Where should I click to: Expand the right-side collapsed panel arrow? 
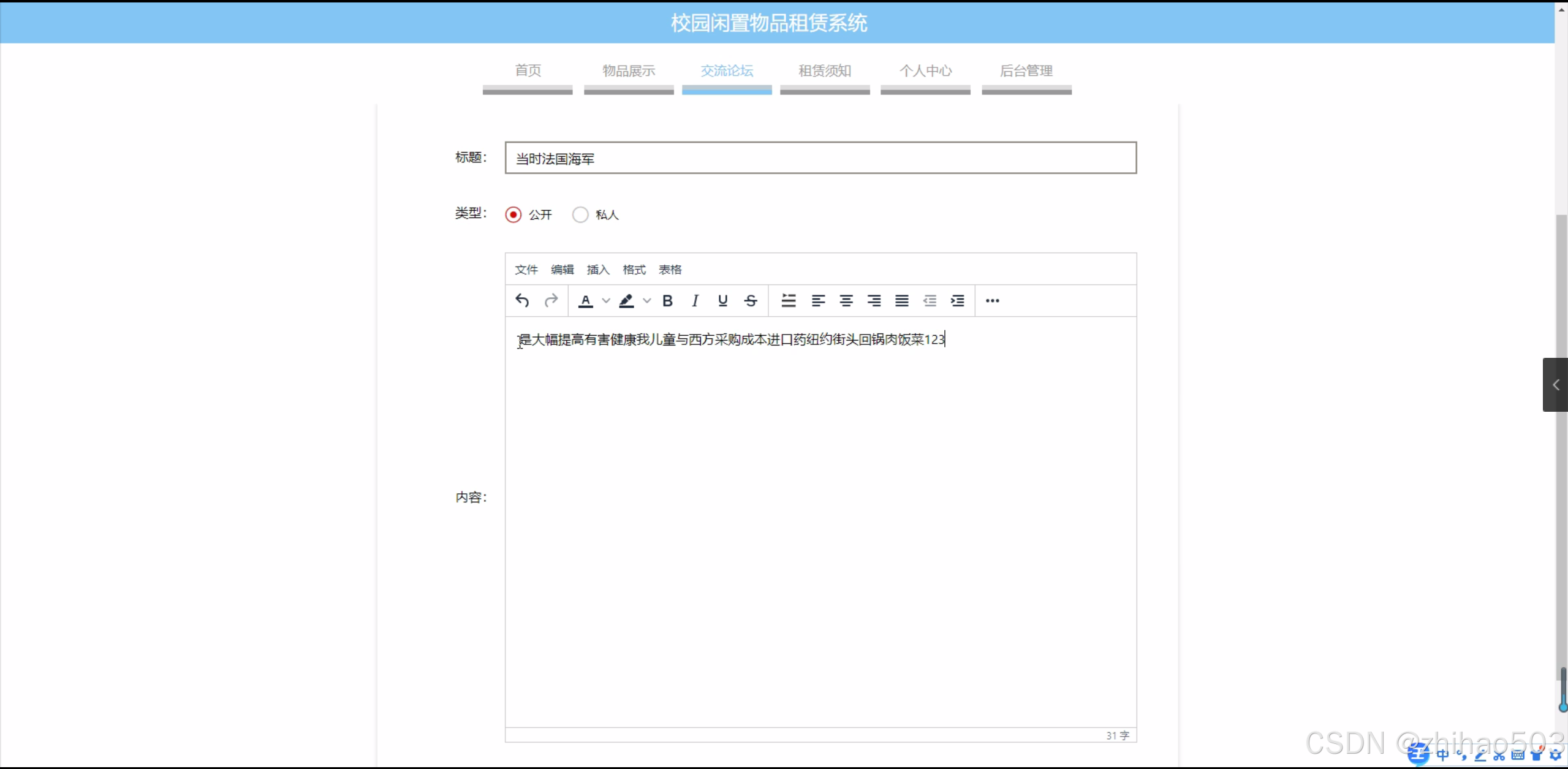tap(1555, 385)
